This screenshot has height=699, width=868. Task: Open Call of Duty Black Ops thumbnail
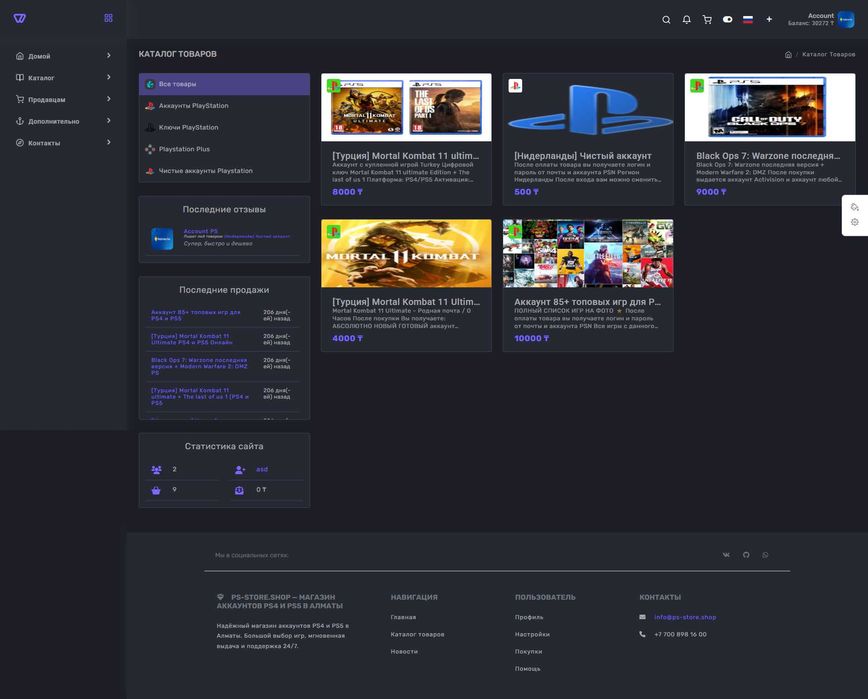(x=770, y=107)
